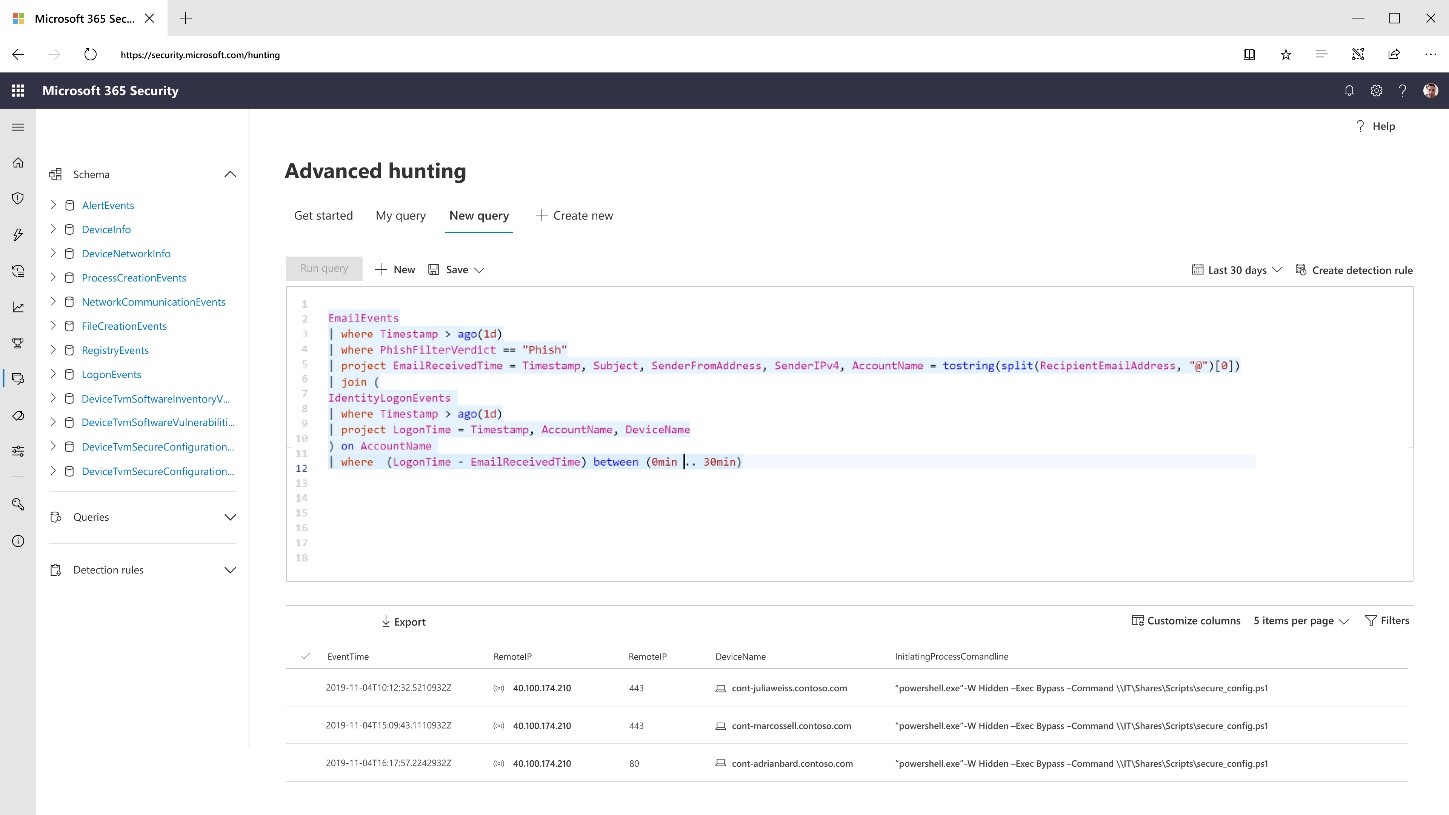The width and height of the screenshot is (1449, 815).
Task: Expand the Queries section
Action: click(230, 517)
